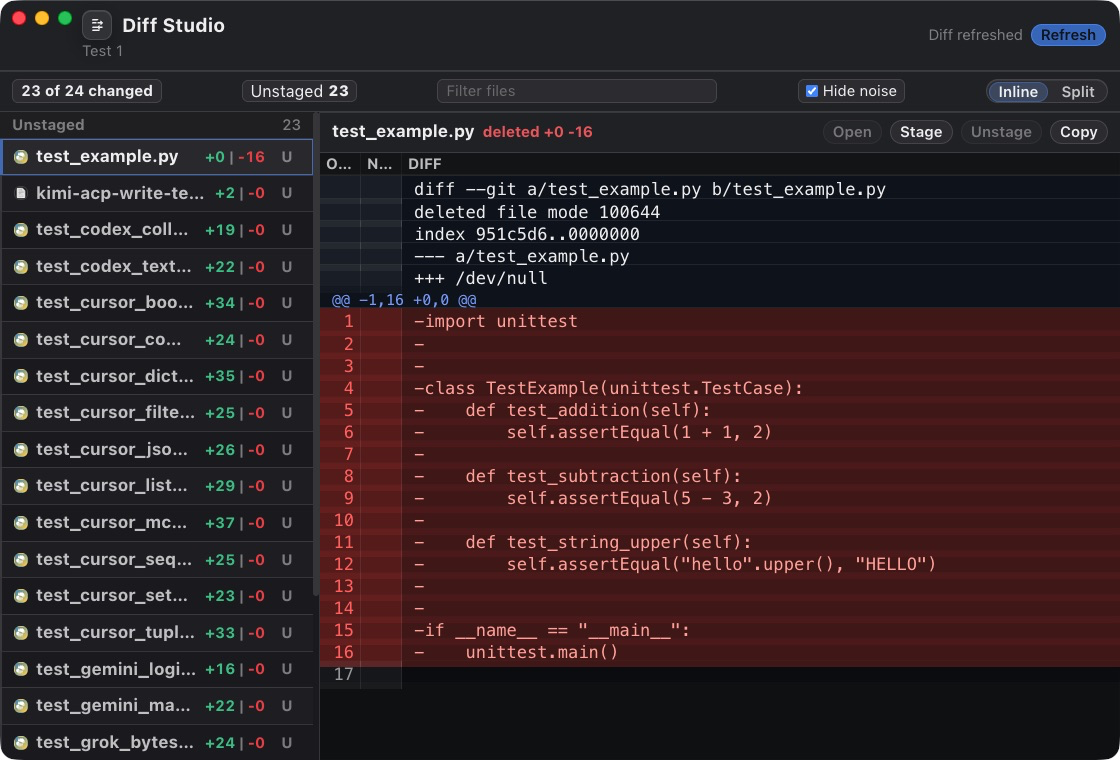Stage test_example.py

921,132
